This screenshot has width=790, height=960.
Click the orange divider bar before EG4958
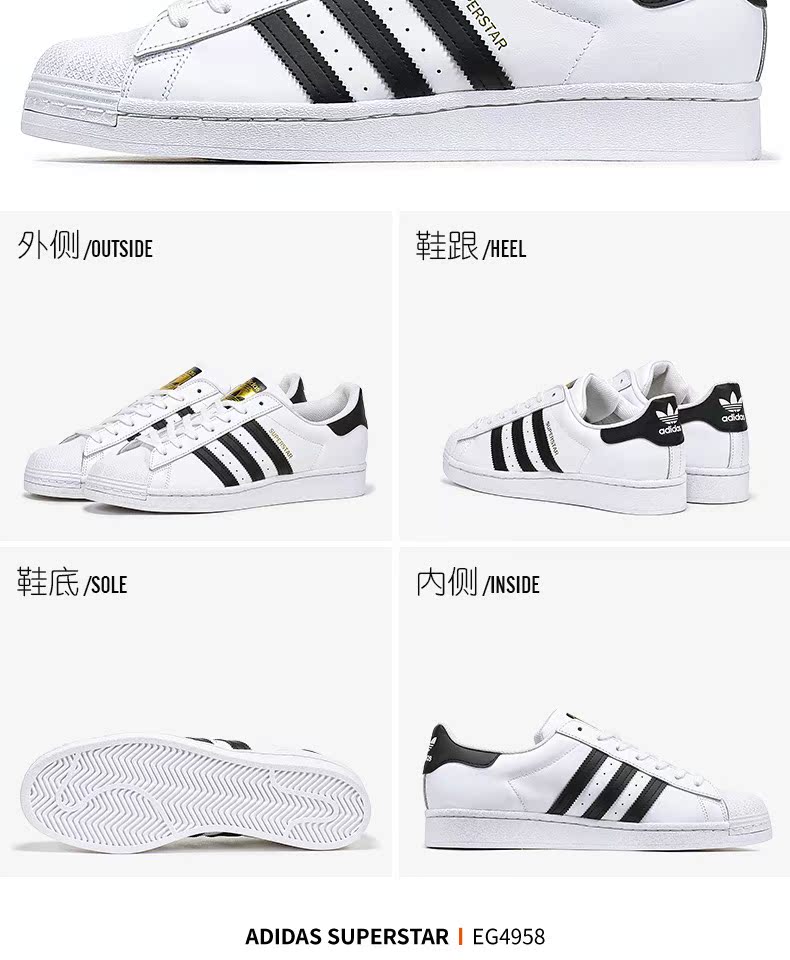[x=461, y=937]
